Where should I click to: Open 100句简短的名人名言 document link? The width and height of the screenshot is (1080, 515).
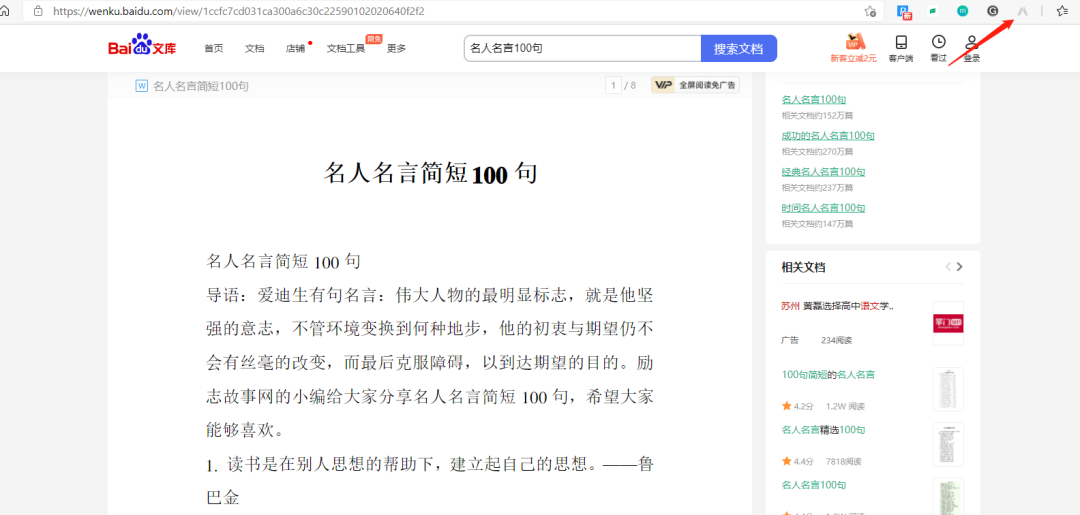(x=828, y=375)
